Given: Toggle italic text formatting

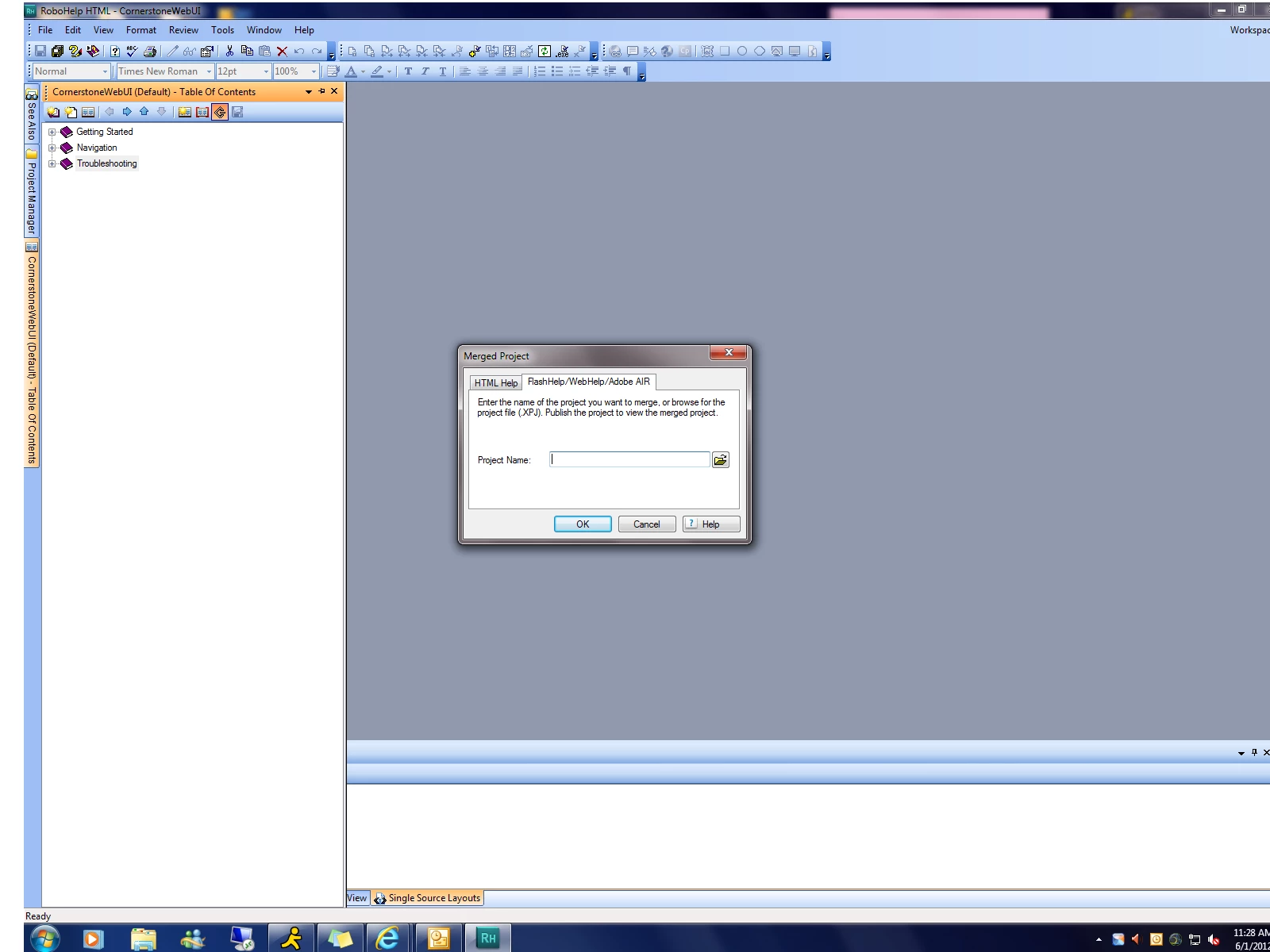Looking at the screenshot, I should tap(425, 71).
